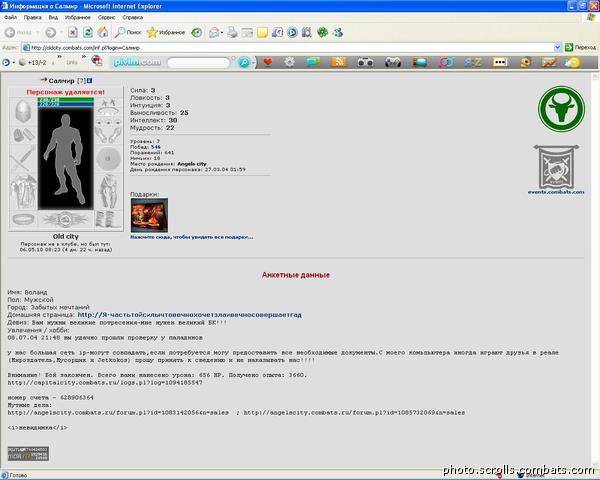Open the Избранное menu in menu bar
Screen dimensions: 600x480
point(78,18)
